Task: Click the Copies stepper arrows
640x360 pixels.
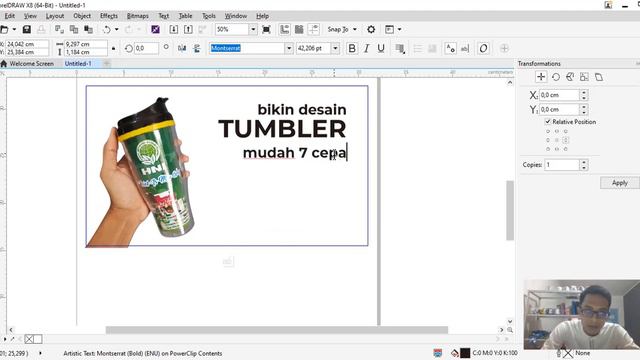Action: [584, 165]
